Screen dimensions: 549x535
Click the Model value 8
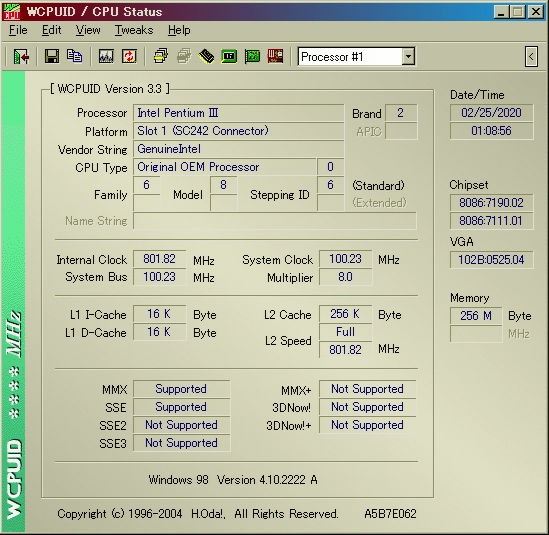coord(224,185)
